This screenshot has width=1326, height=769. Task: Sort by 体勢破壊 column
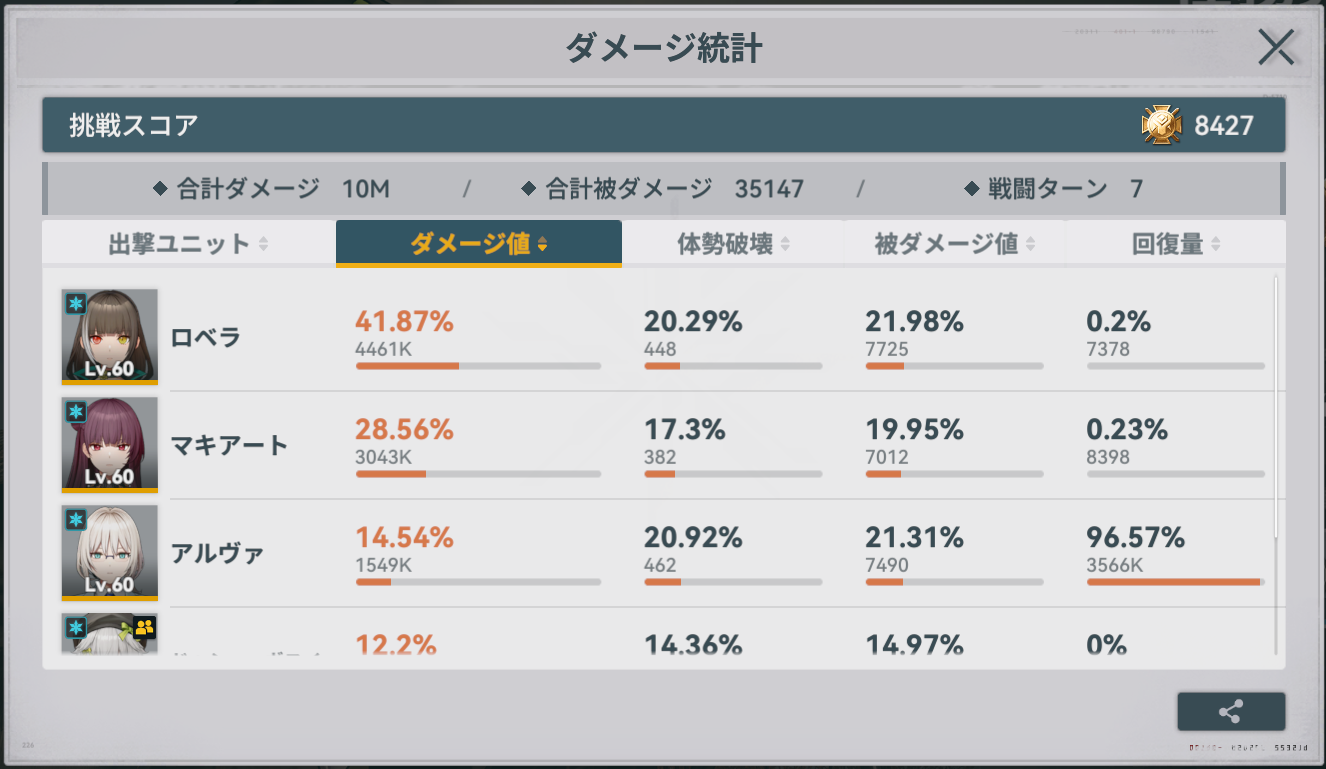(733, 244)
